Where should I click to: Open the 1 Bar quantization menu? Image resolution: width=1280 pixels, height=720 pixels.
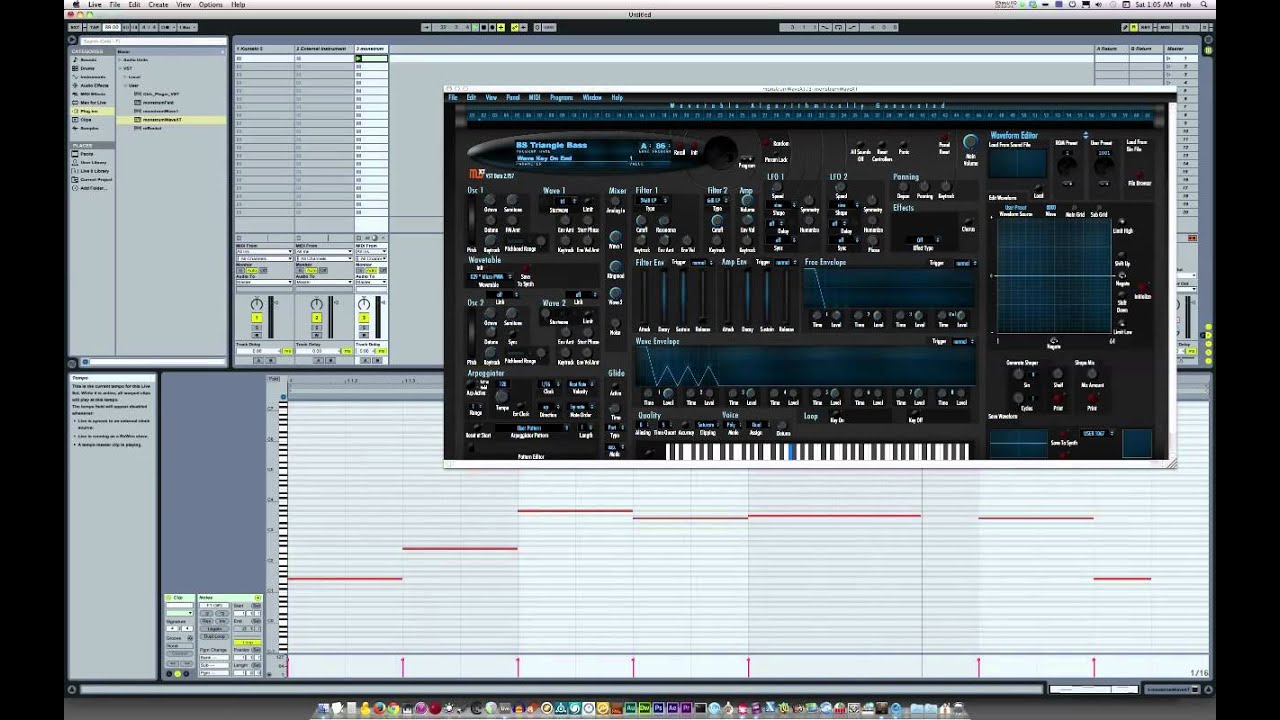click(x=187, y=27)
